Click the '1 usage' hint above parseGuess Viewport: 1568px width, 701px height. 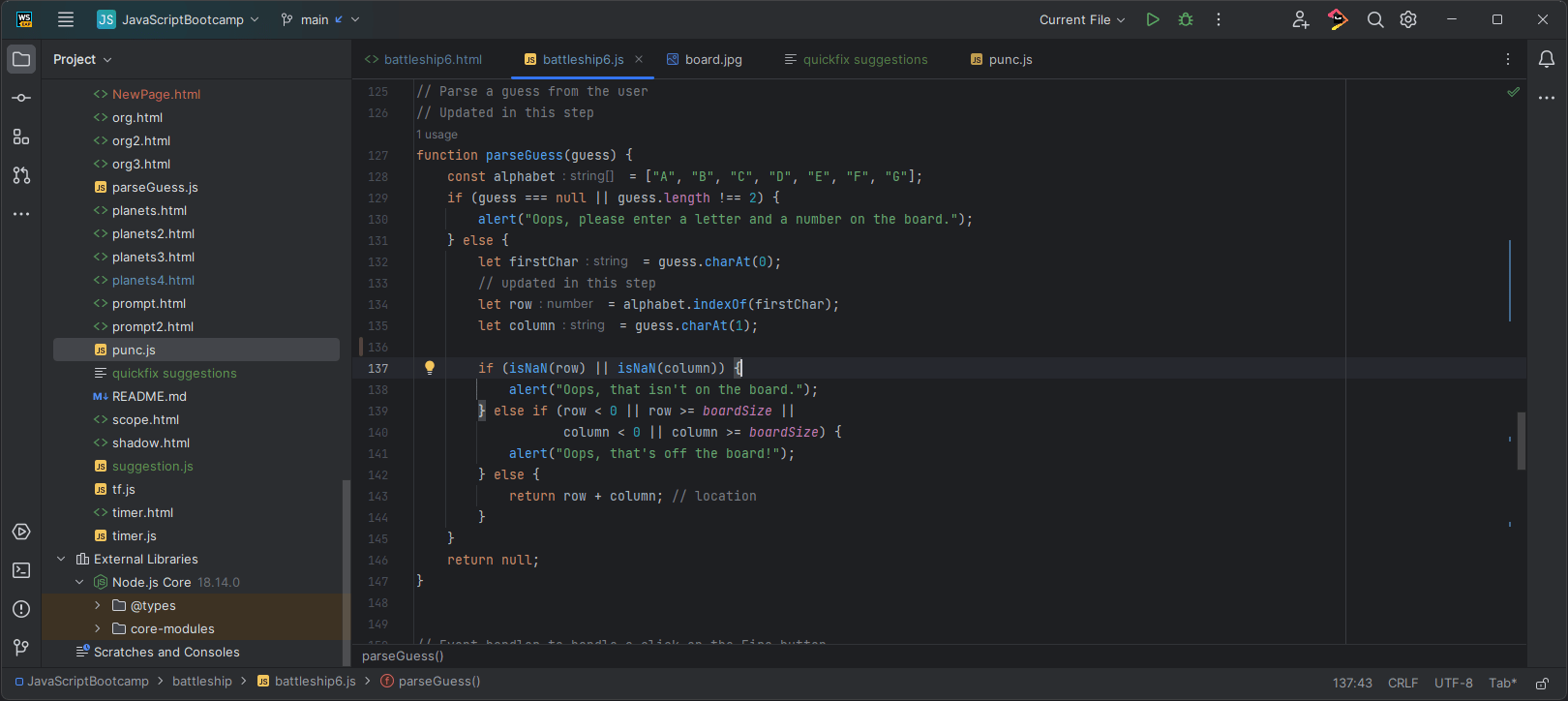437,135
